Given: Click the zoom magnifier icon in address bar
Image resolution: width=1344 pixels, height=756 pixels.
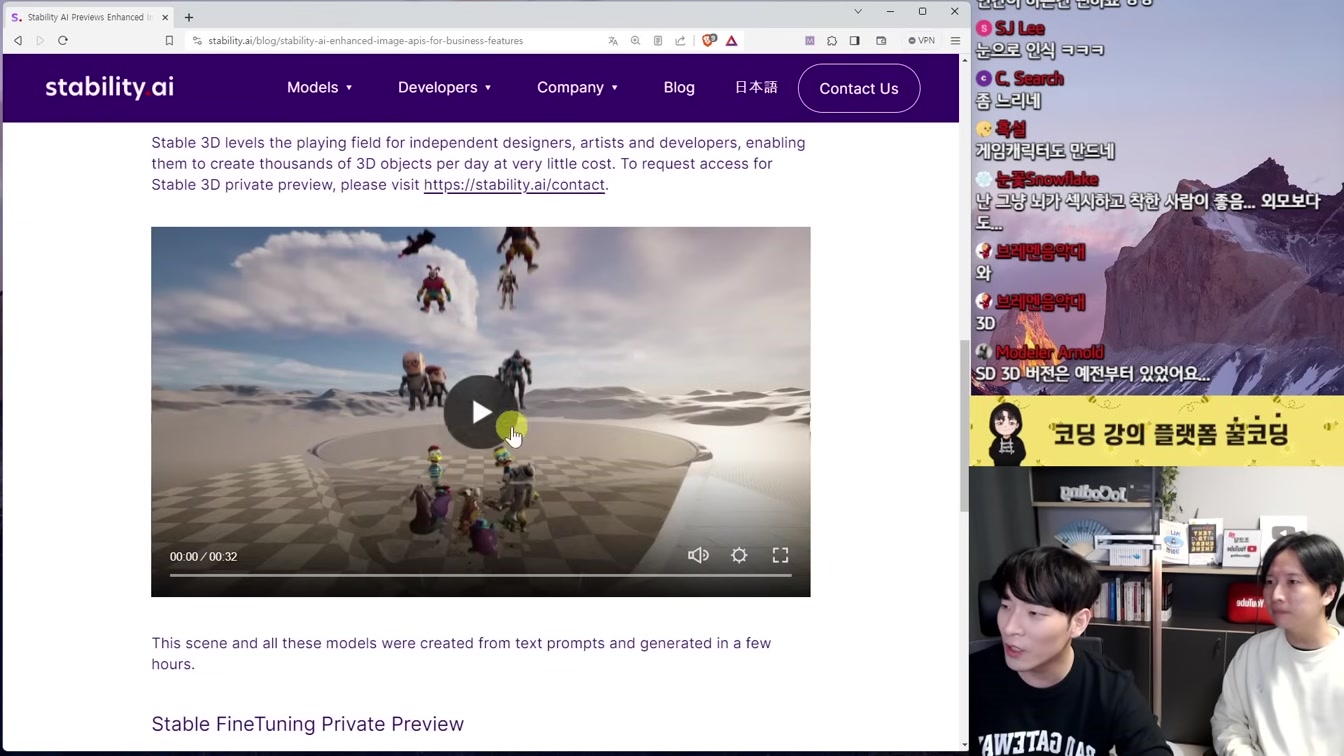Looking at the screenshot, I should pos(635,41).
